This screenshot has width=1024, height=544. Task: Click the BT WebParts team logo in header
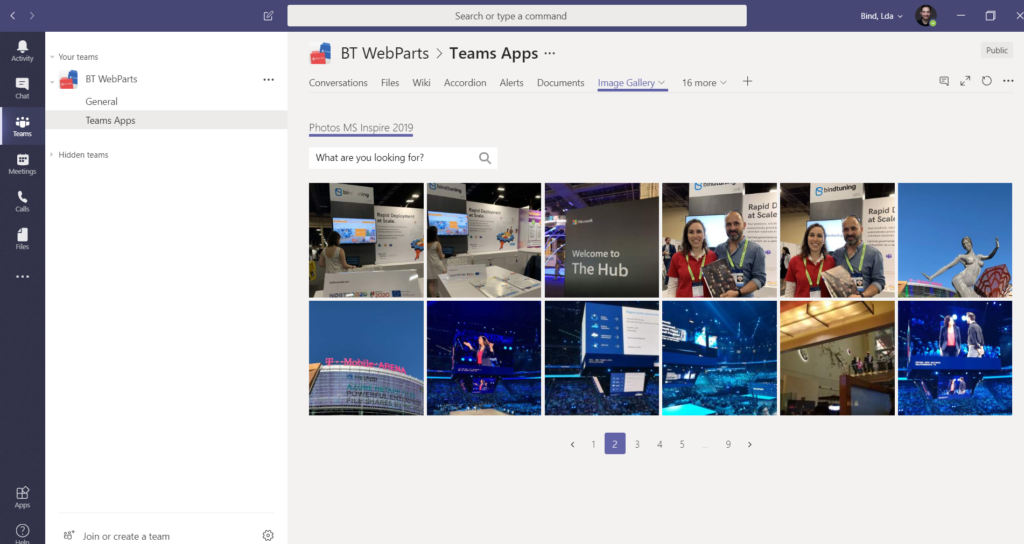point(321,54)
